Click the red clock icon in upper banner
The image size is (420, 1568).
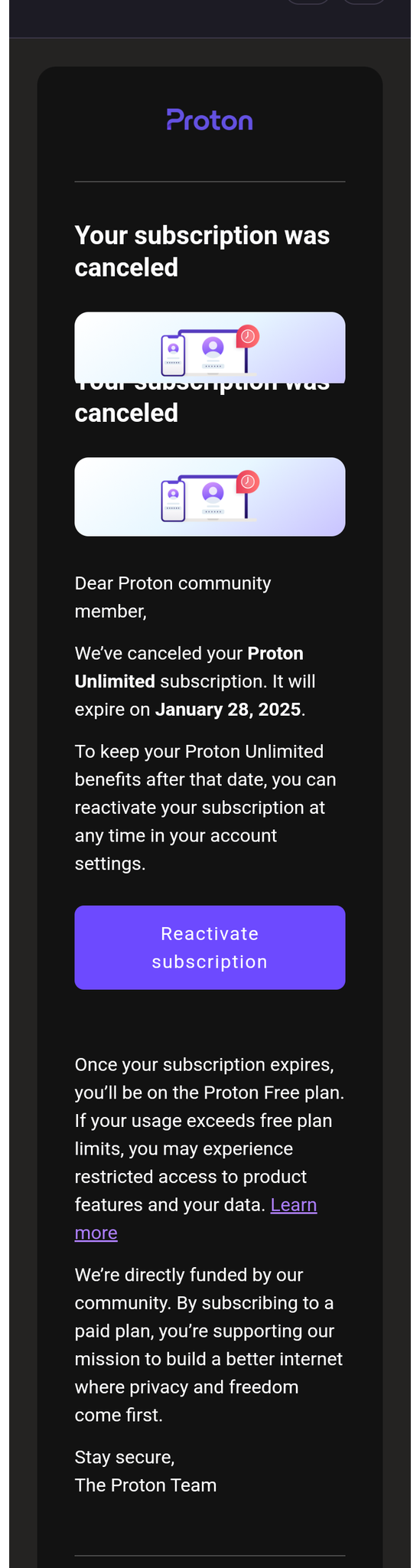(x=248, y=335)
